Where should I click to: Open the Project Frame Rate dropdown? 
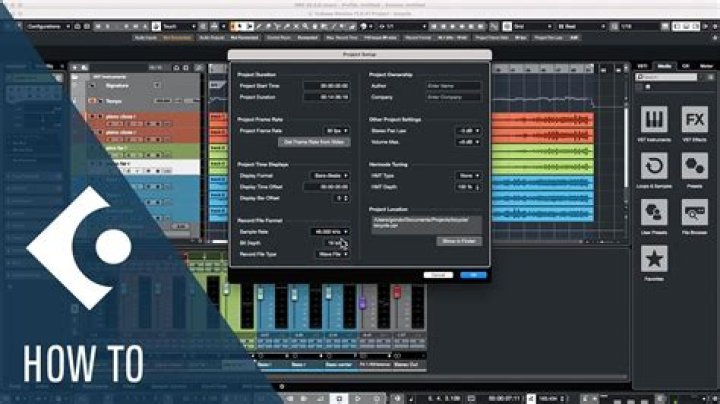[x=334, y=130]
